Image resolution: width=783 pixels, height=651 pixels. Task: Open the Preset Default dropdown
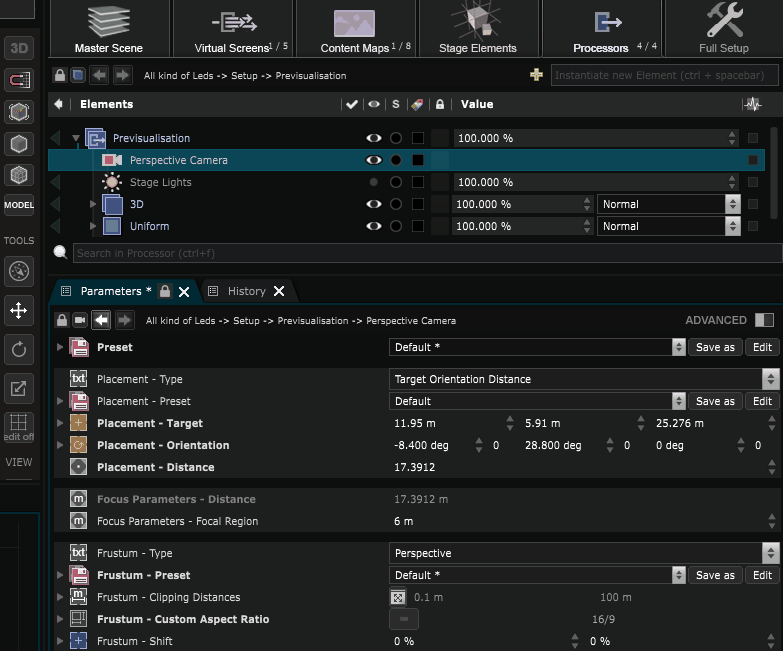click(537, 347)
